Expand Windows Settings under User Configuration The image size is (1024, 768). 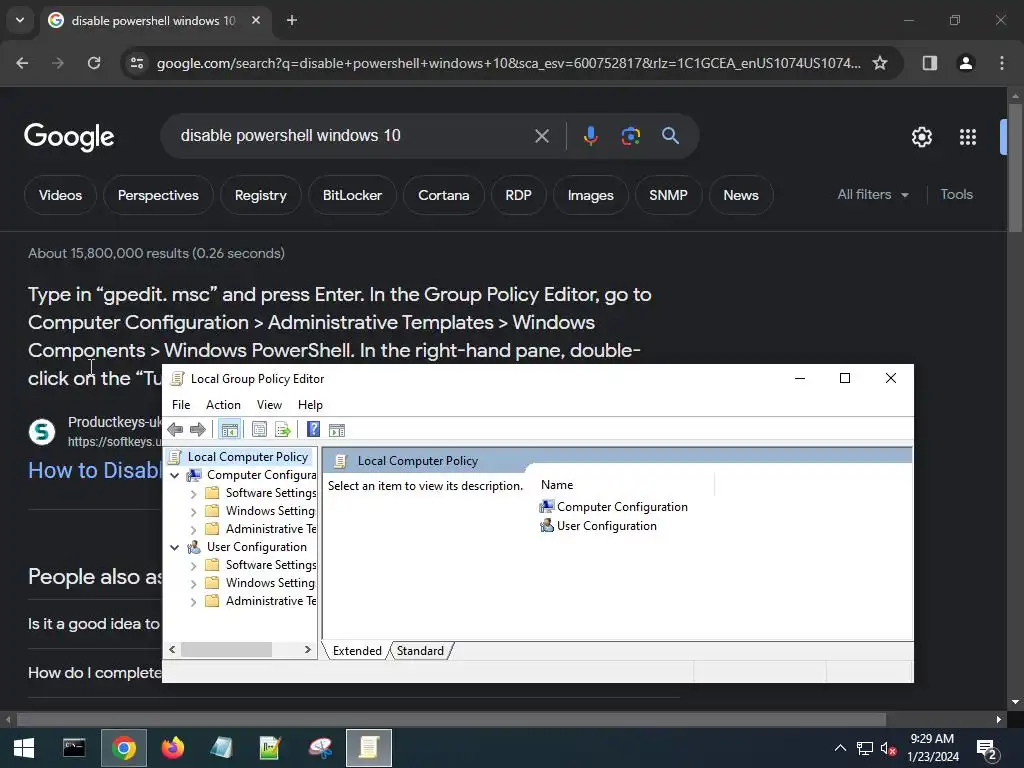pos(193,583)
